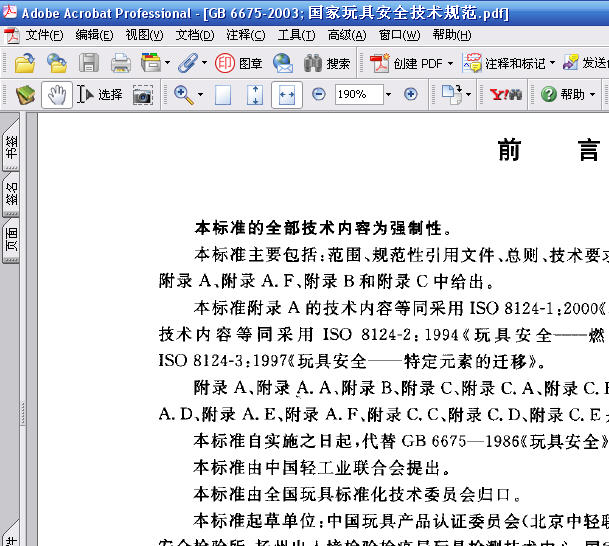This screenshot has width=609, height=546.
Task: Expand the zoom tool dropdown arrow
Action: [200, 94]
